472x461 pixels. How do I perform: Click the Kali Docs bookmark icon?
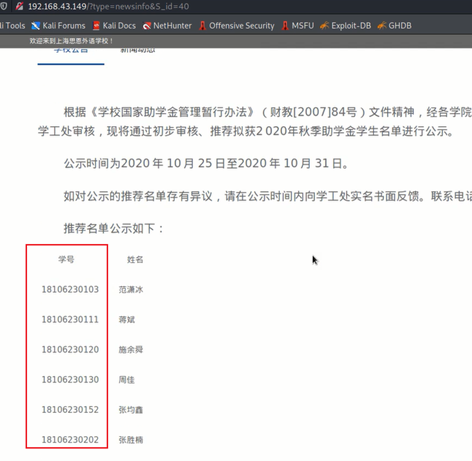(96, 26)
